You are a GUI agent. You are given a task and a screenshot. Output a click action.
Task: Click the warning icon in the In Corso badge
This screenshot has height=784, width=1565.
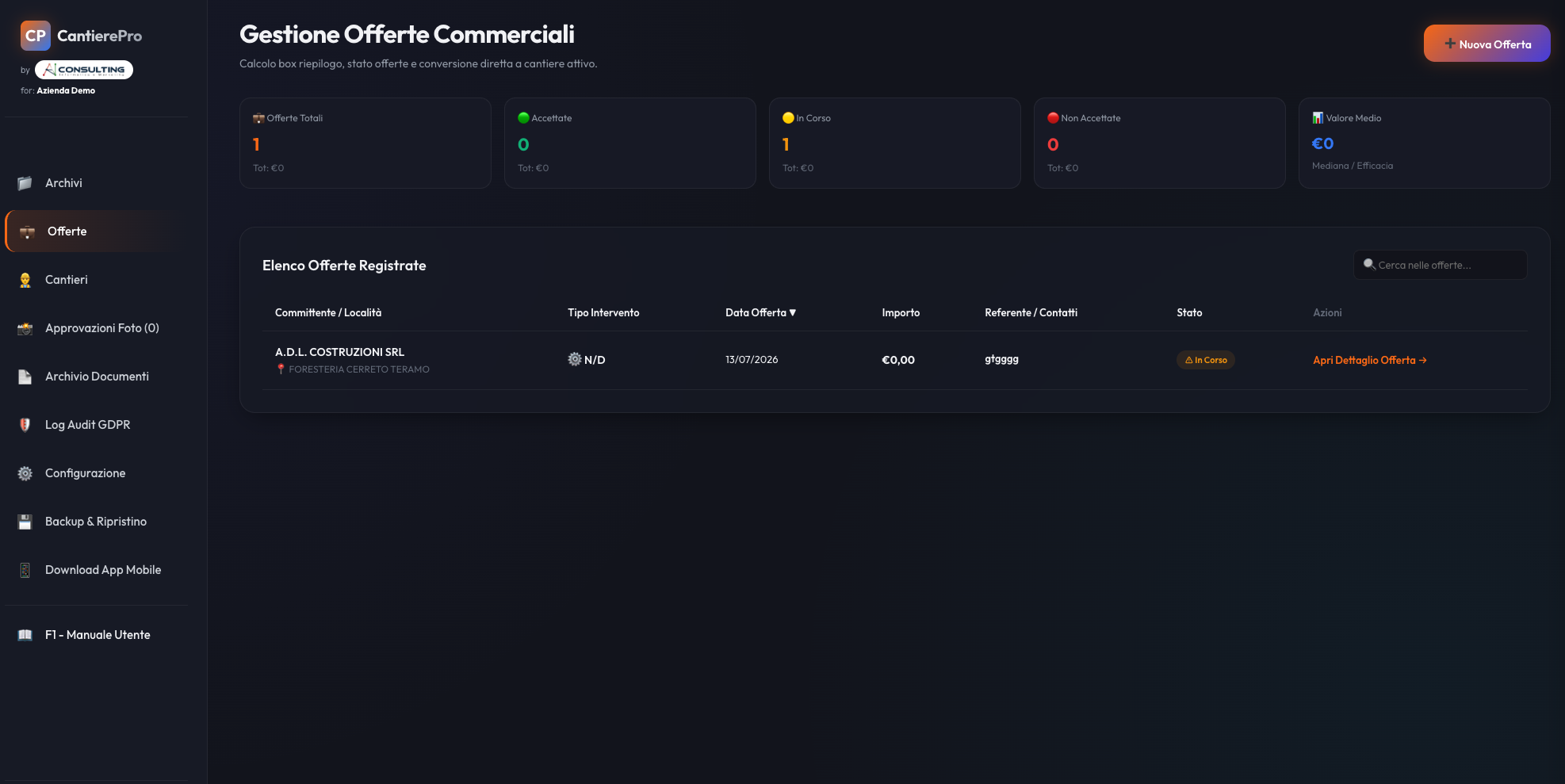pos(1188,360)
